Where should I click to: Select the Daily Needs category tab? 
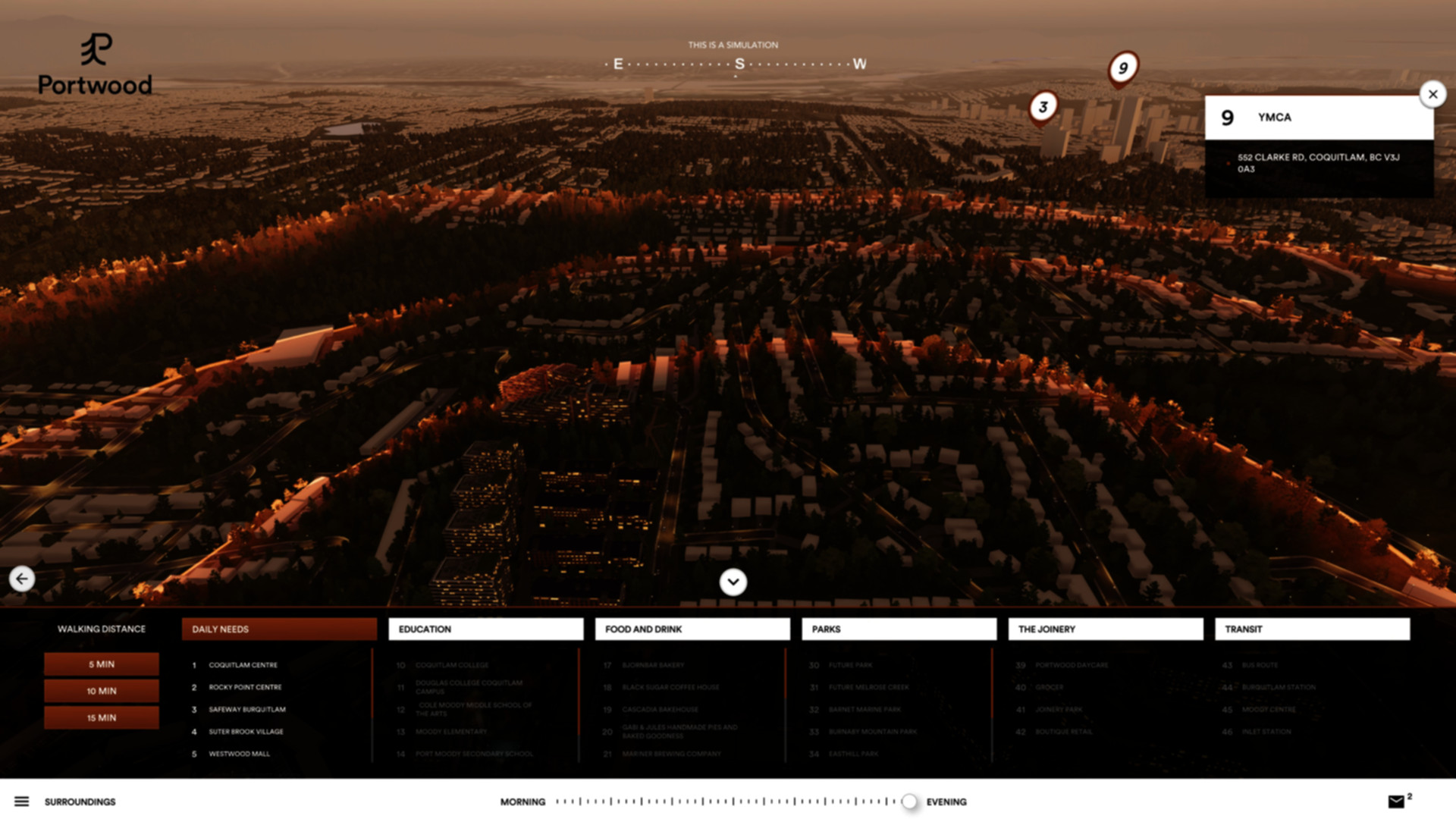[x=279, y=629]
